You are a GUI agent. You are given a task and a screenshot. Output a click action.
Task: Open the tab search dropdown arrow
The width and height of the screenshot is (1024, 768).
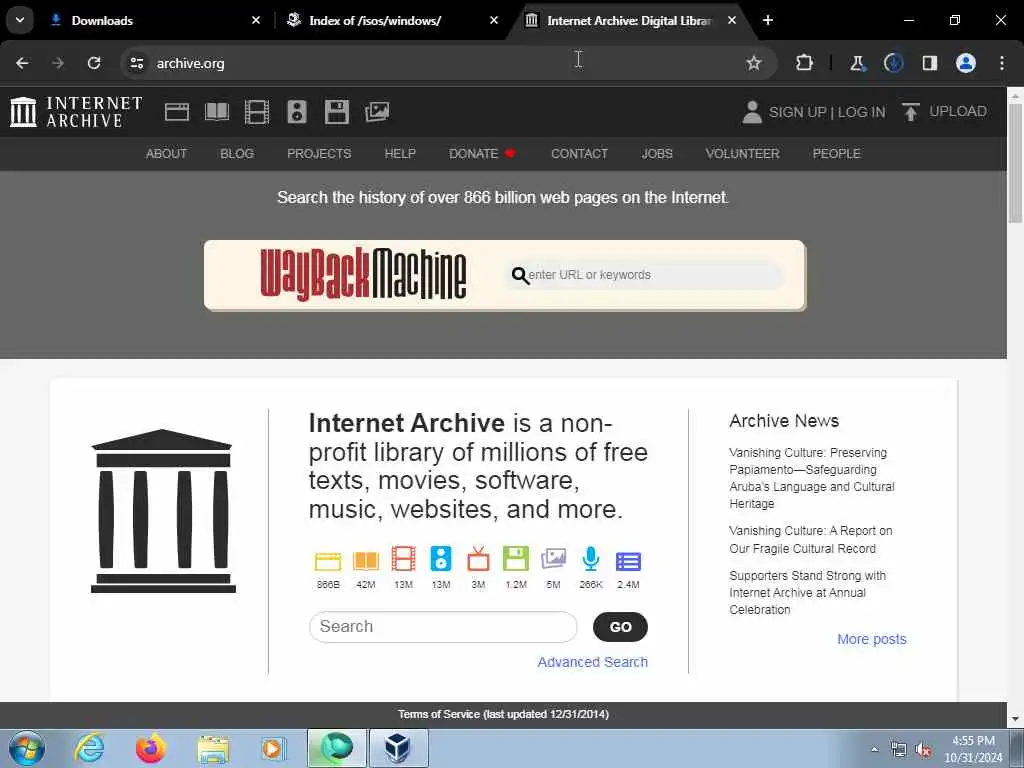point(20,20)
